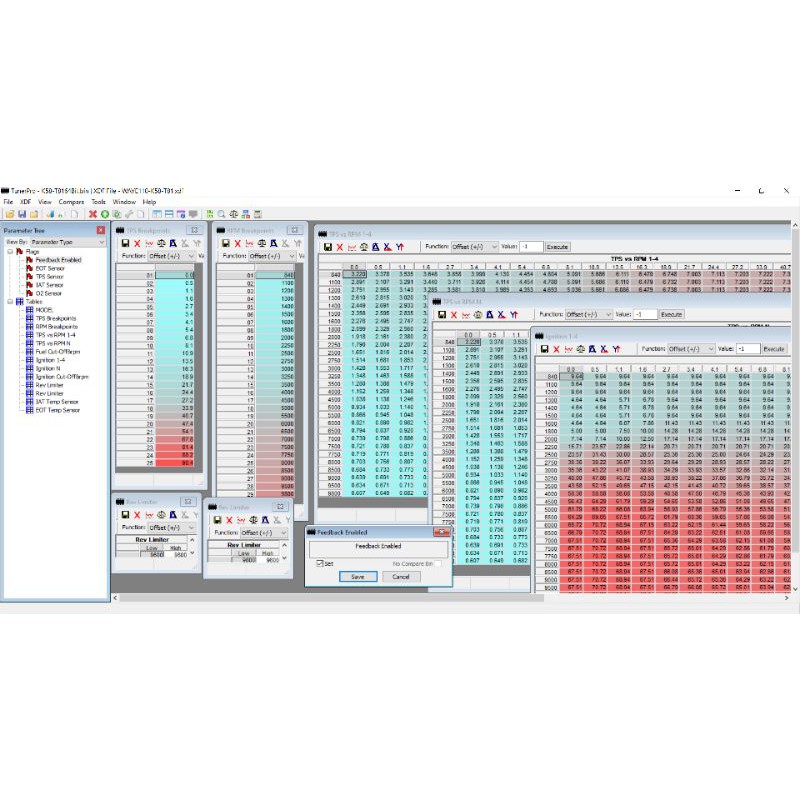The height and width of the screenshot is (800, 800).
Task: Toggle the No Compare Bin checkbox
Action: tap(437, 564)
